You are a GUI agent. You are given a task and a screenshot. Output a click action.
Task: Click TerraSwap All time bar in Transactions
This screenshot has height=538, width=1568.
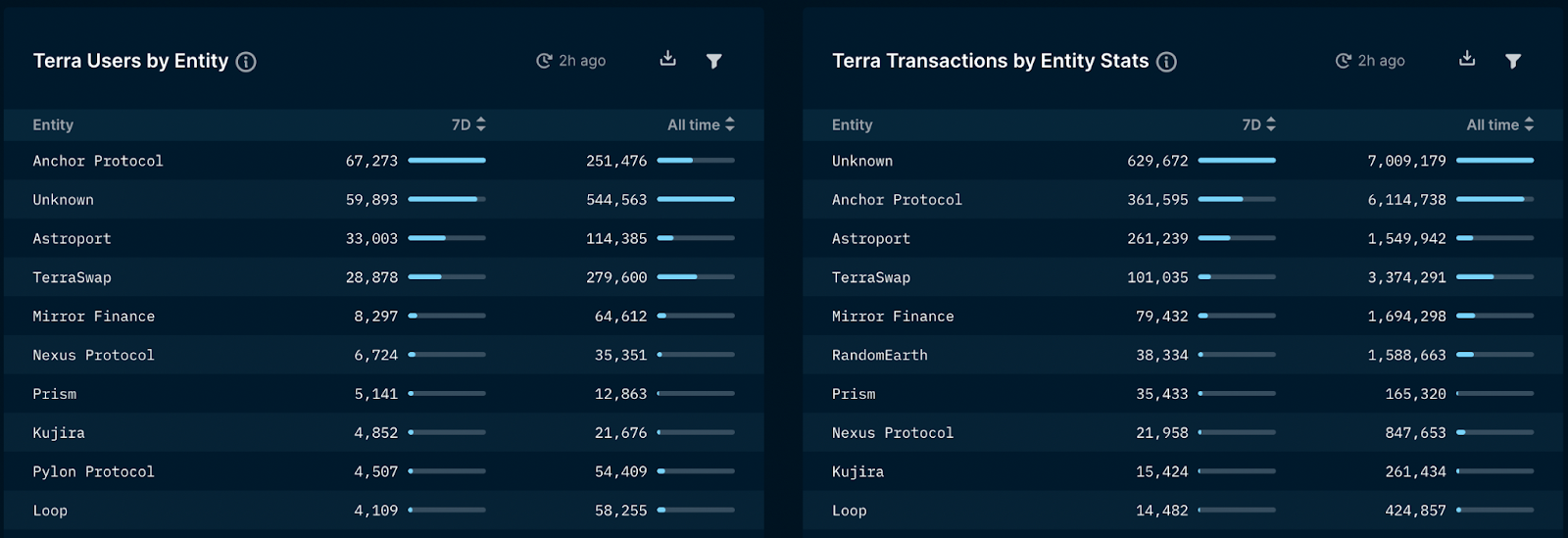click(1494, 277)
